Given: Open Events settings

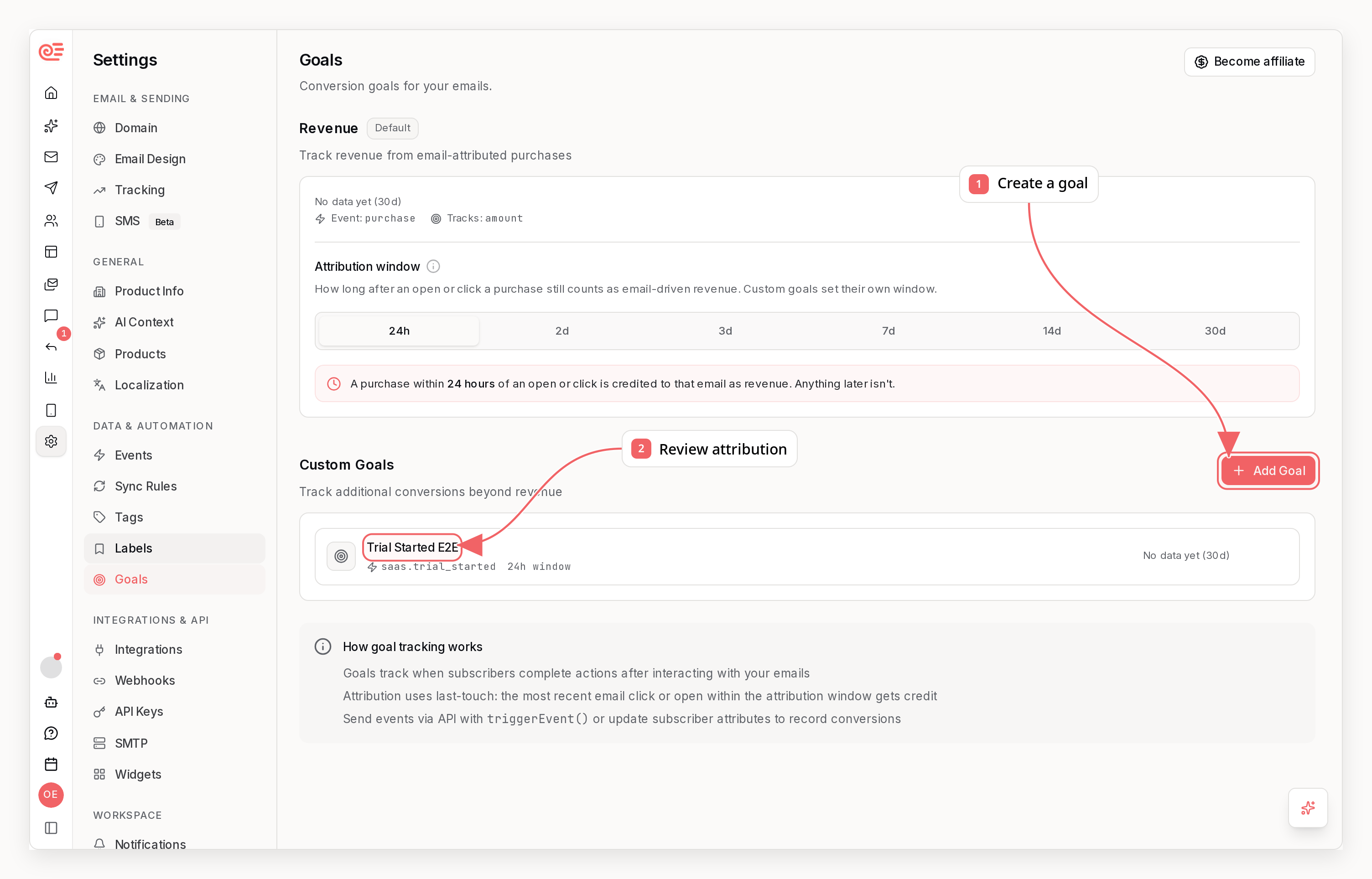Looking at the screenshot, I should pyautogui.click(x=175, y=455).
